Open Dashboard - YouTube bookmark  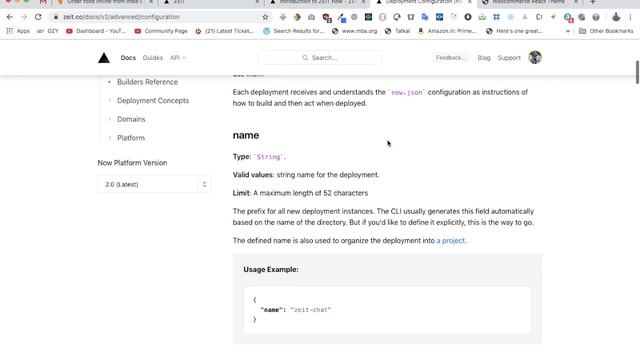[x=96, y=31]
